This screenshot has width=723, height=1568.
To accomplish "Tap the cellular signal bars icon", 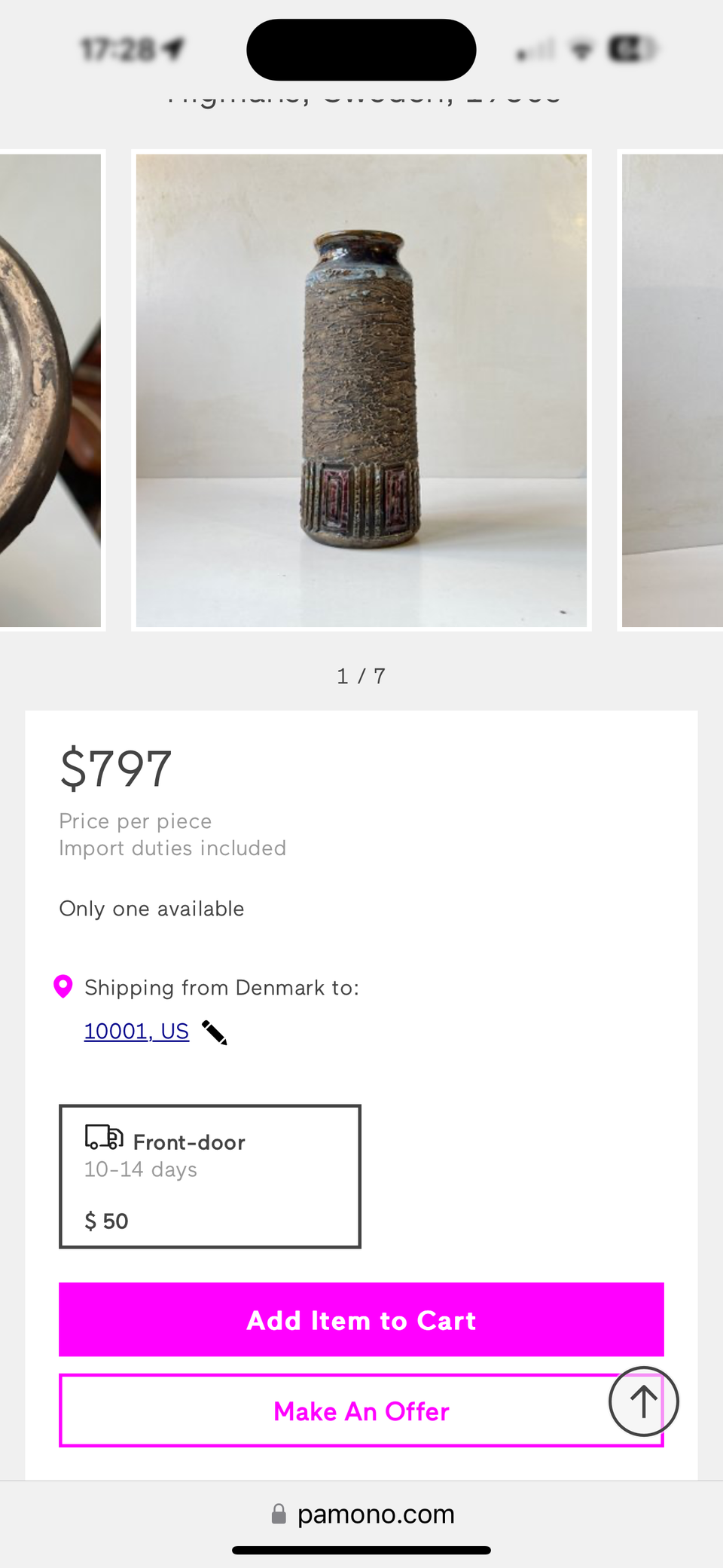I will [535, 50].
